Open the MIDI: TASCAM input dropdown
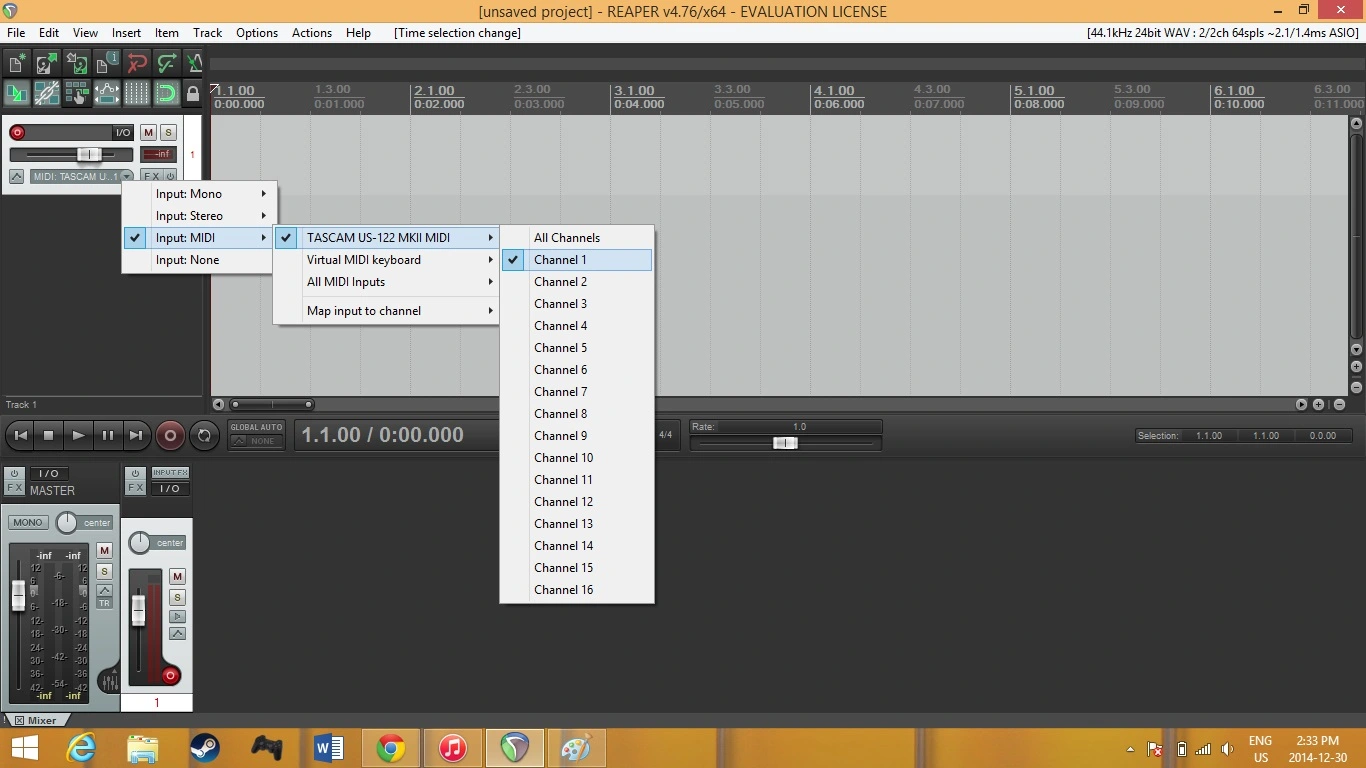The height and width of the screenshot is (768, 1366). pos(82,176)
